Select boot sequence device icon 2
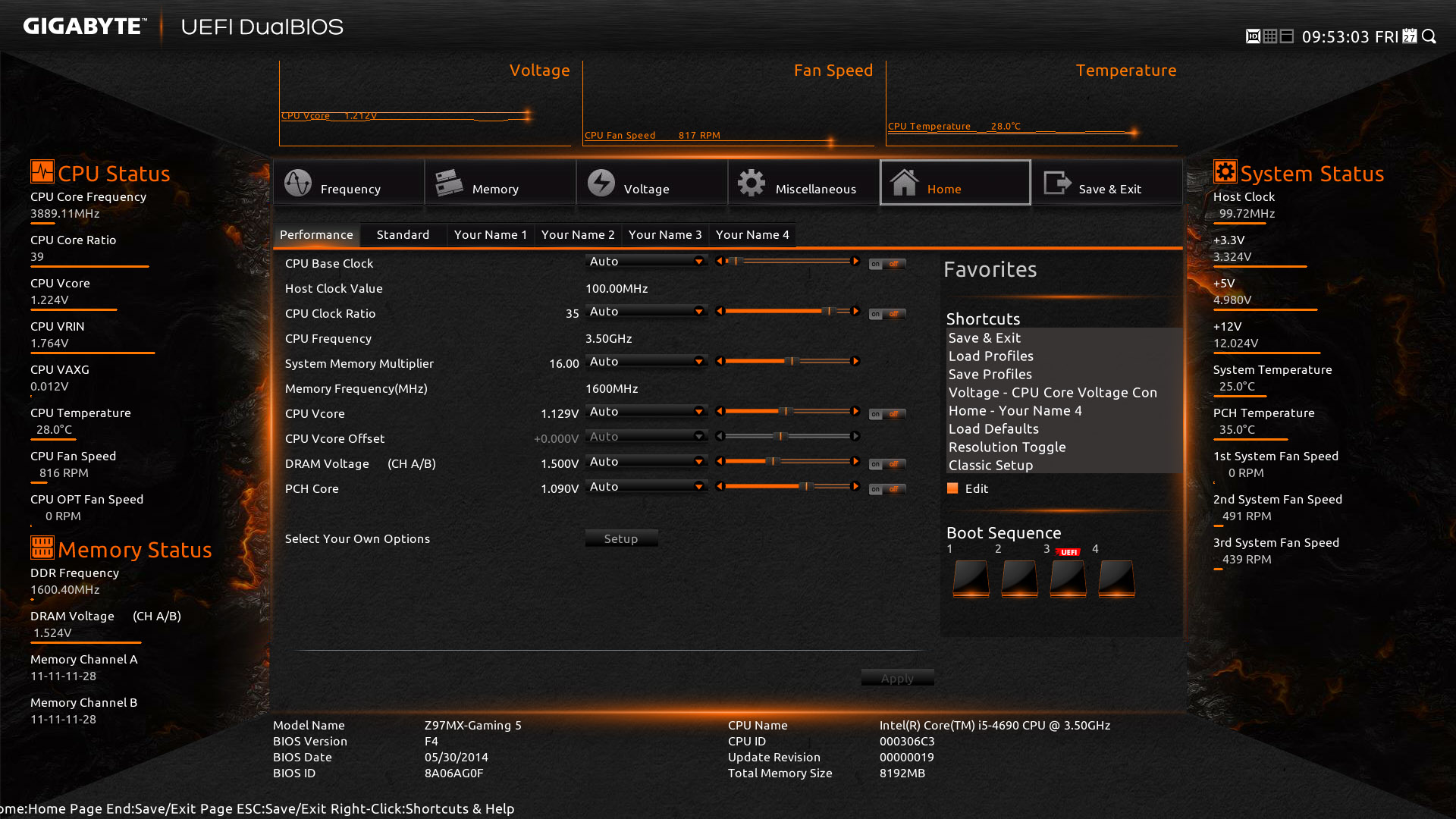This screenshot has width=1456, height=819. pos(1019,579)
